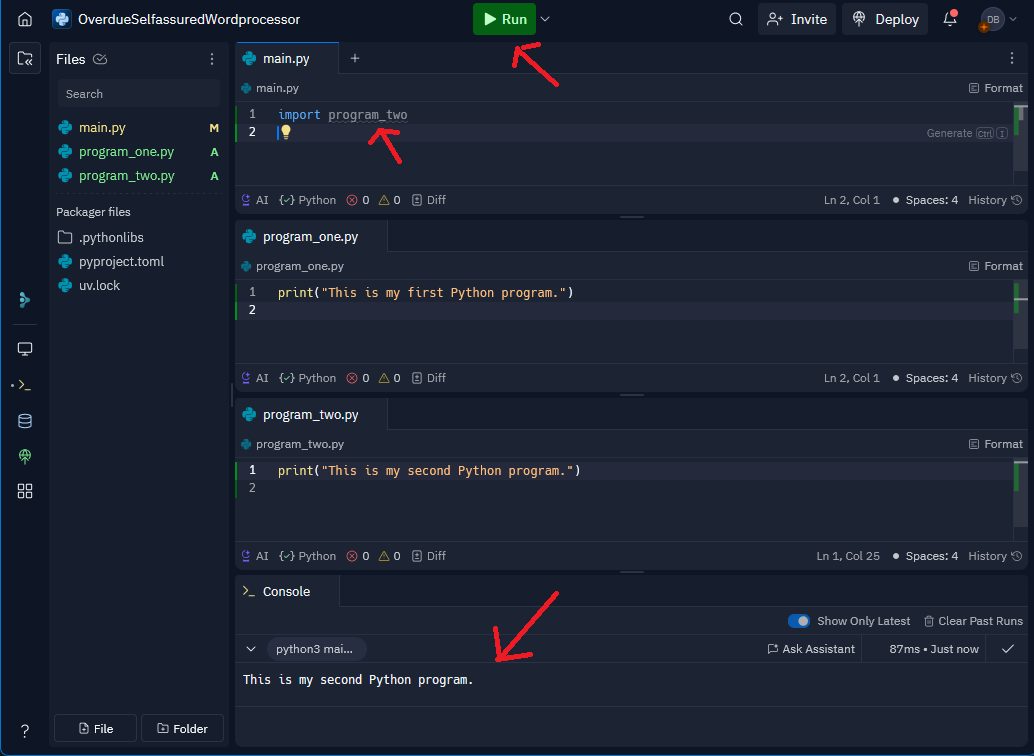Screen dimensions: 1034x756
Task: Click Format for program_two.py
Action: point(996,444)
